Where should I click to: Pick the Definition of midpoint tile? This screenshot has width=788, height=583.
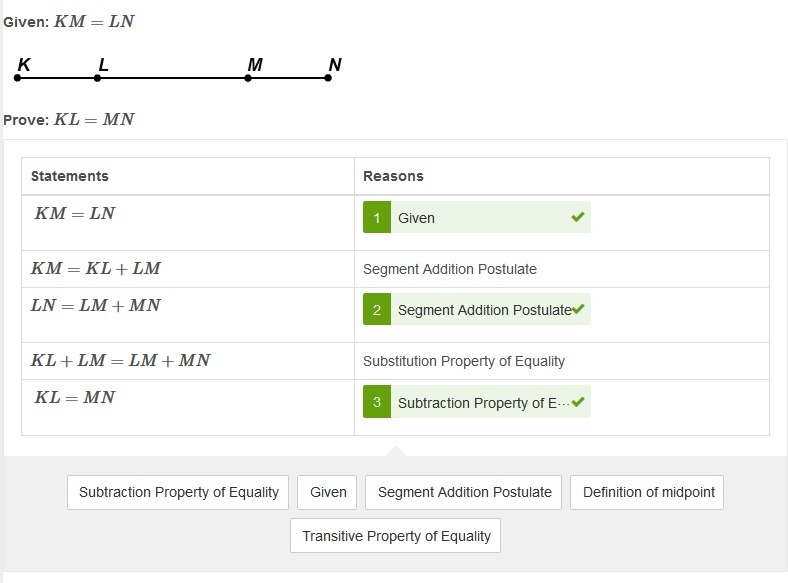647,492
